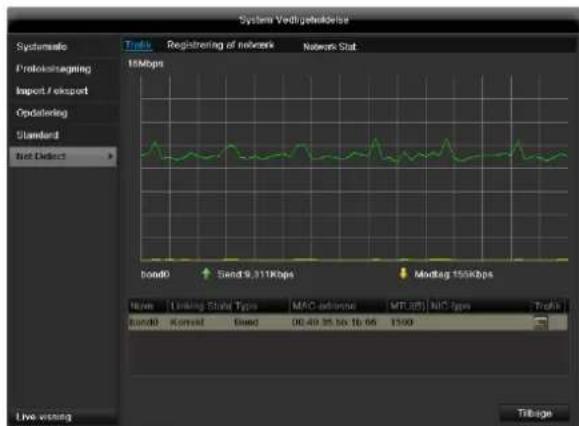Click the Linking State column header
Viewport: 579px width, 426px height.
tap(196, 306)
